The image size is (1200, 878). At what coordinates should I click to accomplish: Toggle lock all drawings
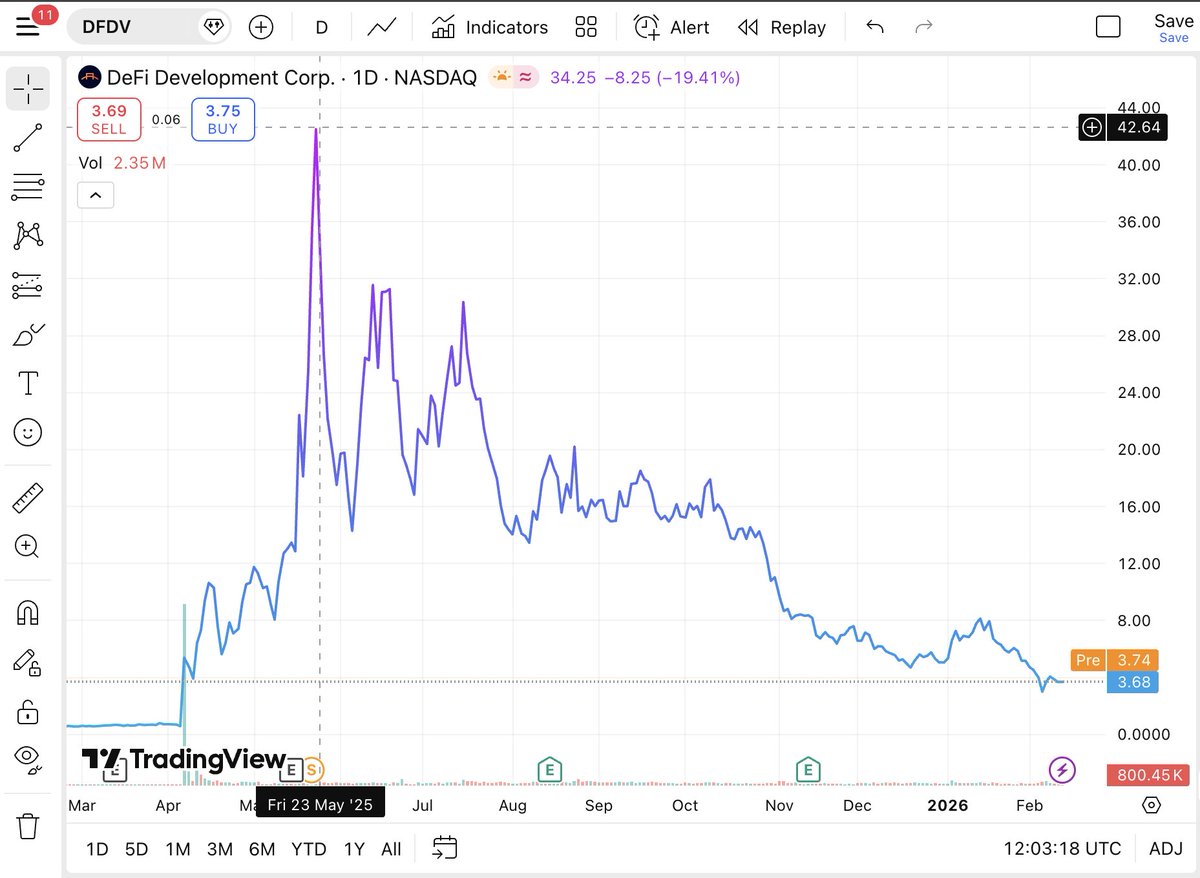point(28,711)
